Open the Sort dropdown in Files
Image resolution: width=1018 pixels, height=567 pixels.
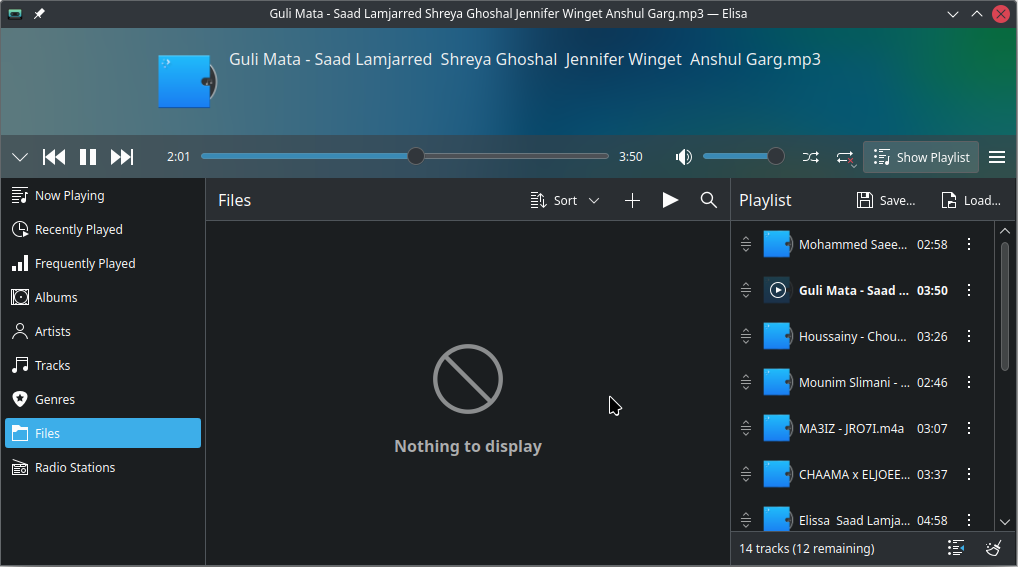pos(564,201)
